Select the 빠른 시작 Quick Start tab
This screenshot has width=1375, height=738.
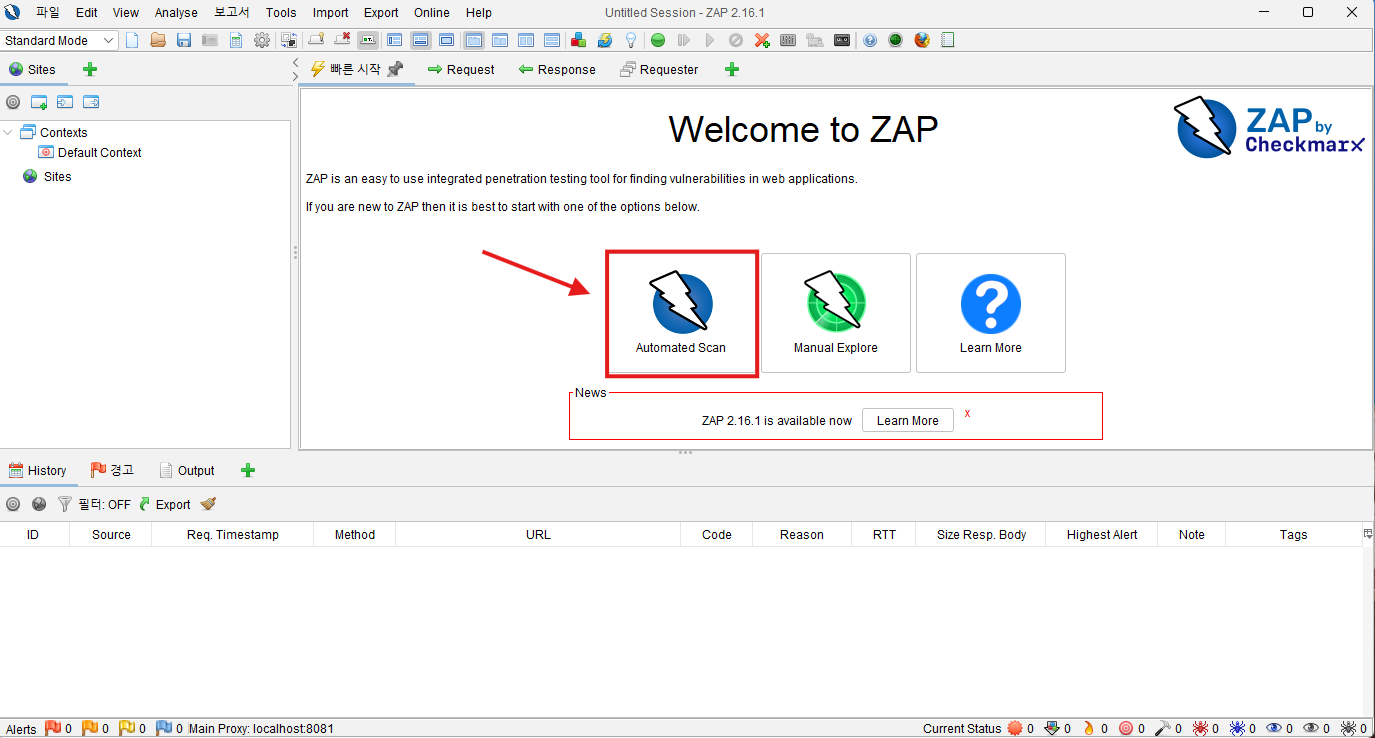pos(356,69)
